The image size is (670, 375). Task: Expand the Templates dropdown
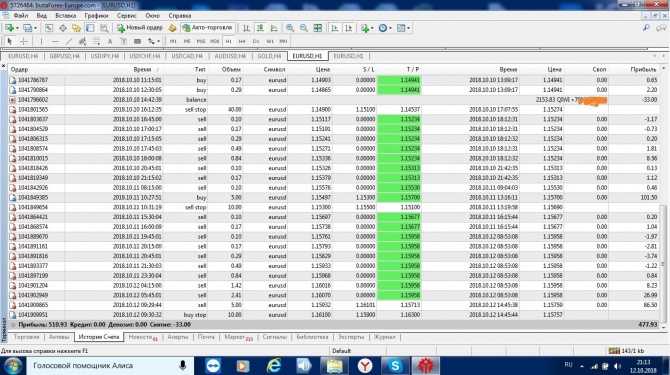tap(408, 28)
